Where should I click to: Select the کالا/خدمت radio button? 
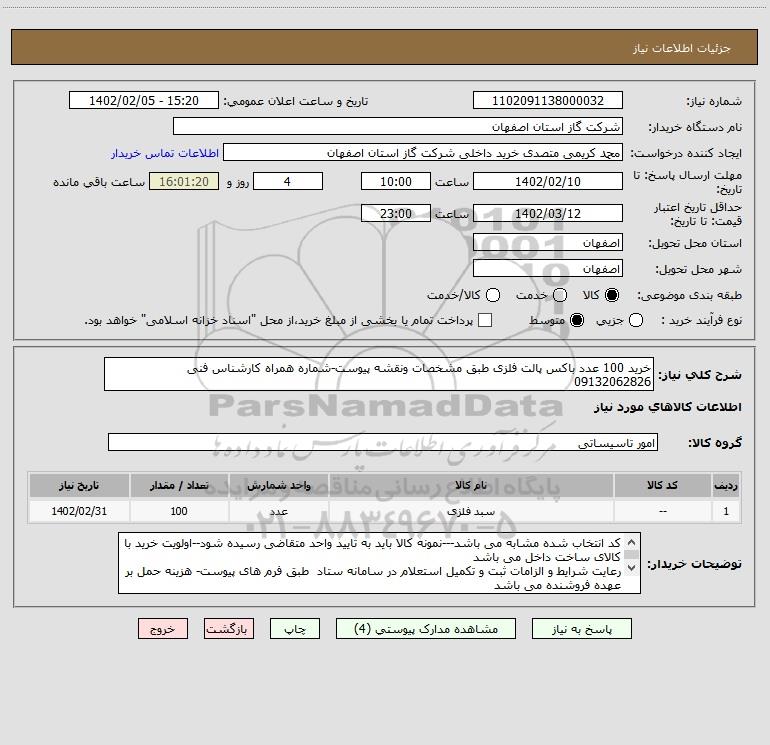[x=493, y=295]
